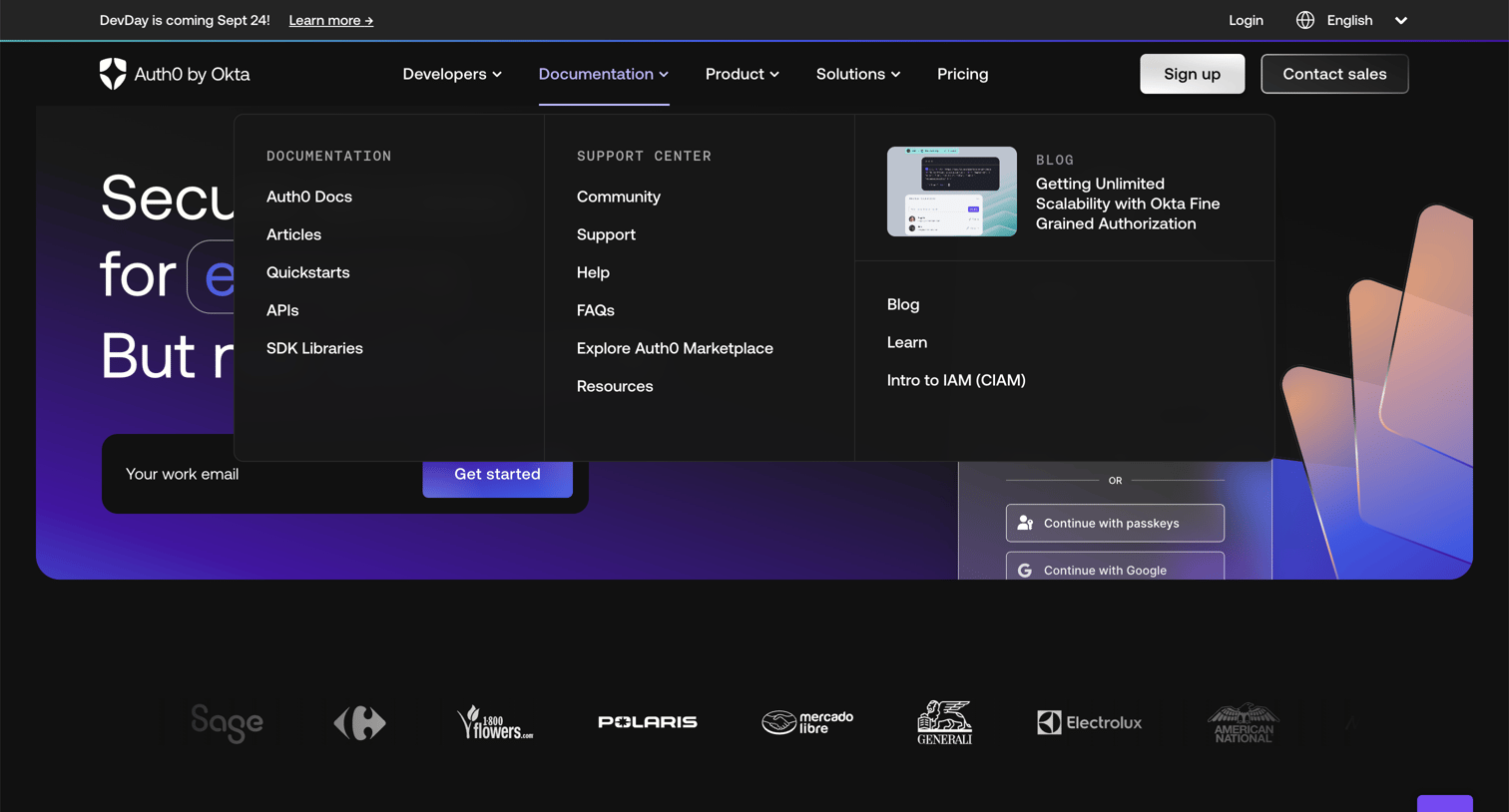The image size is (1509, 812).
Task: Open the Blog menu link
Action: point(903,304)
